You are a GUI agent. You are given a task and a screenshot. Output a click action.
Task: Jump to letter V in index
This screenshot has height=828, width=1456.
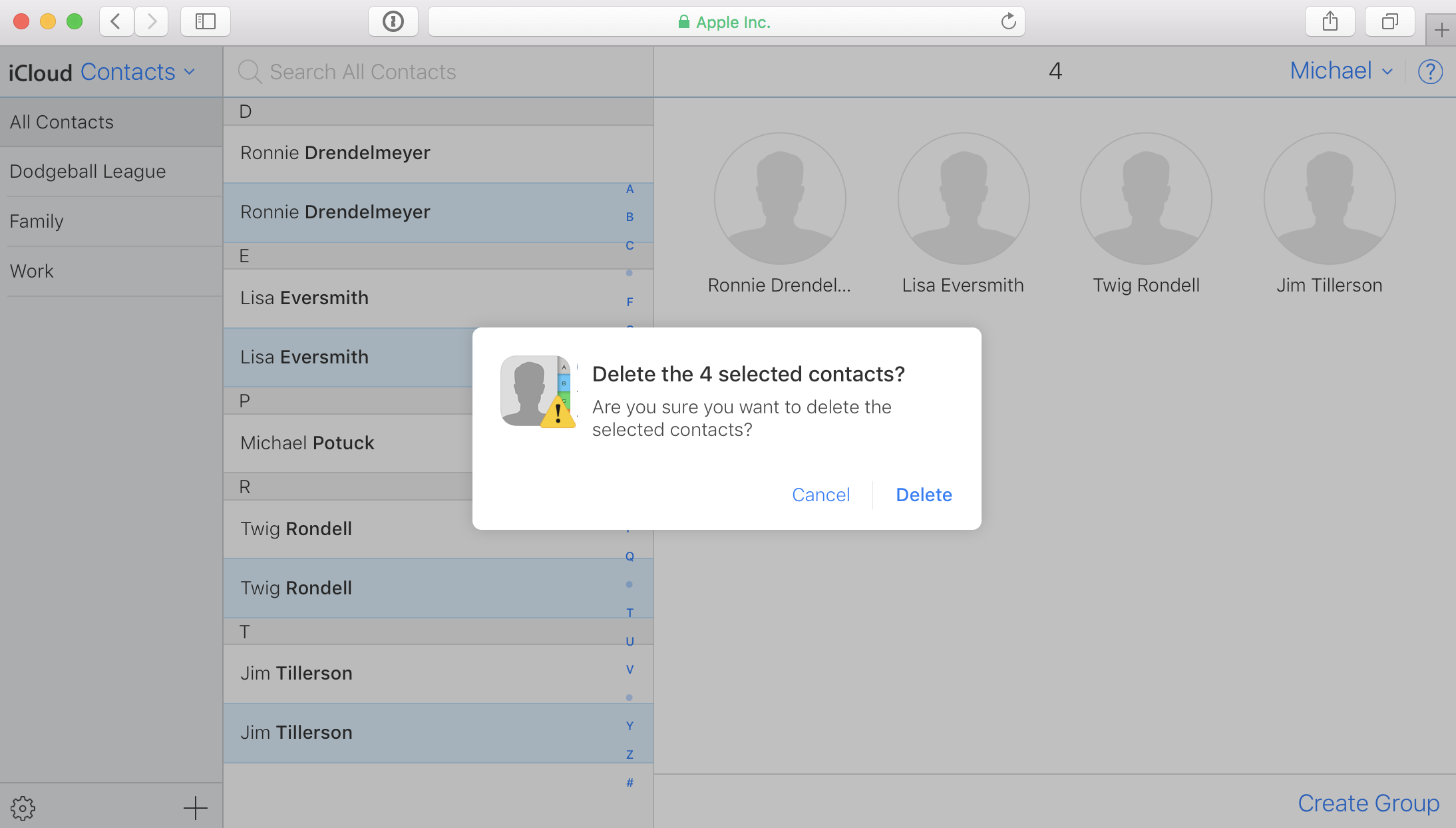pos(630,670)
